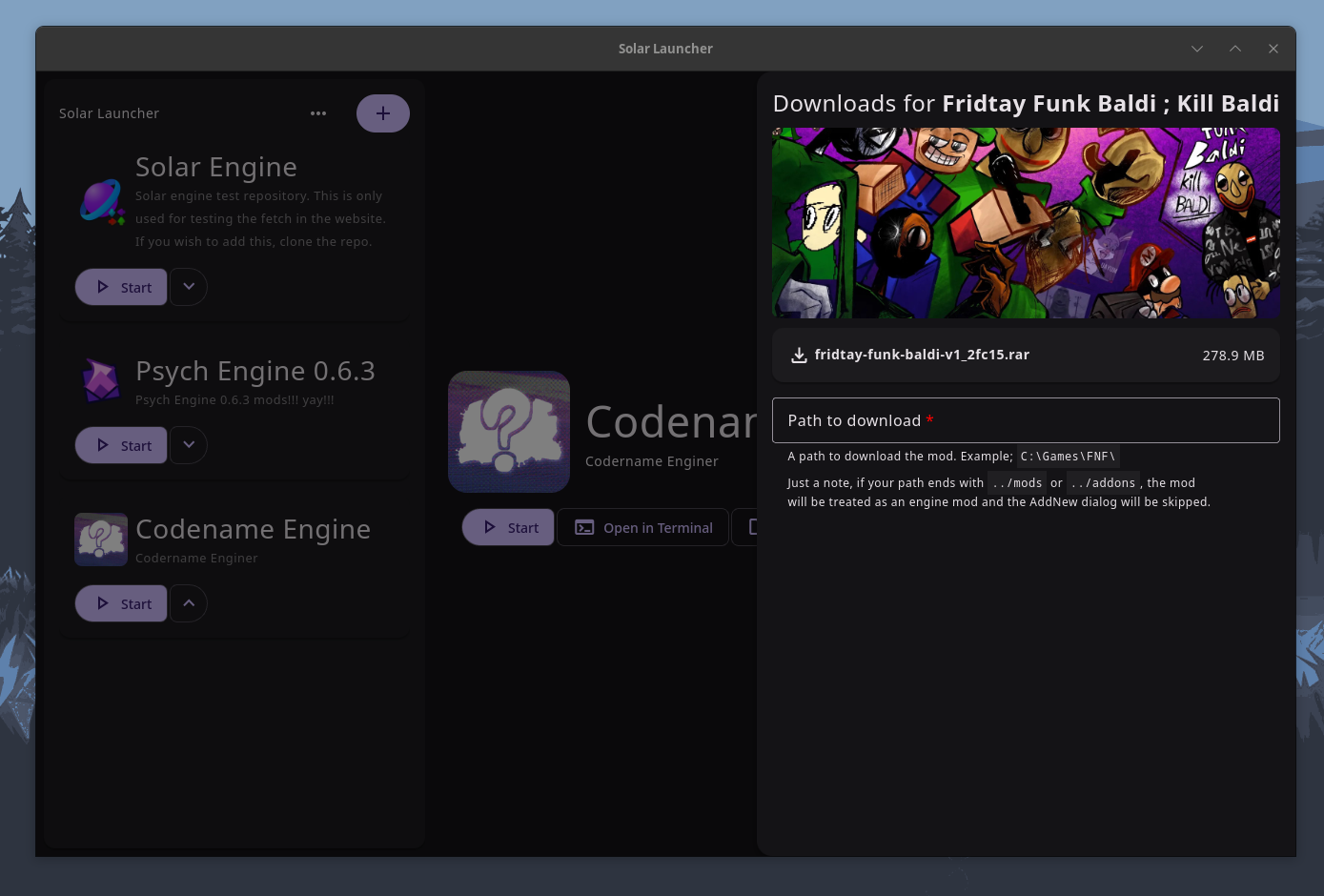Maximize the Solar Launcher window
This screenshot has width=1324, height=896.
click(x=1235, y=49)
